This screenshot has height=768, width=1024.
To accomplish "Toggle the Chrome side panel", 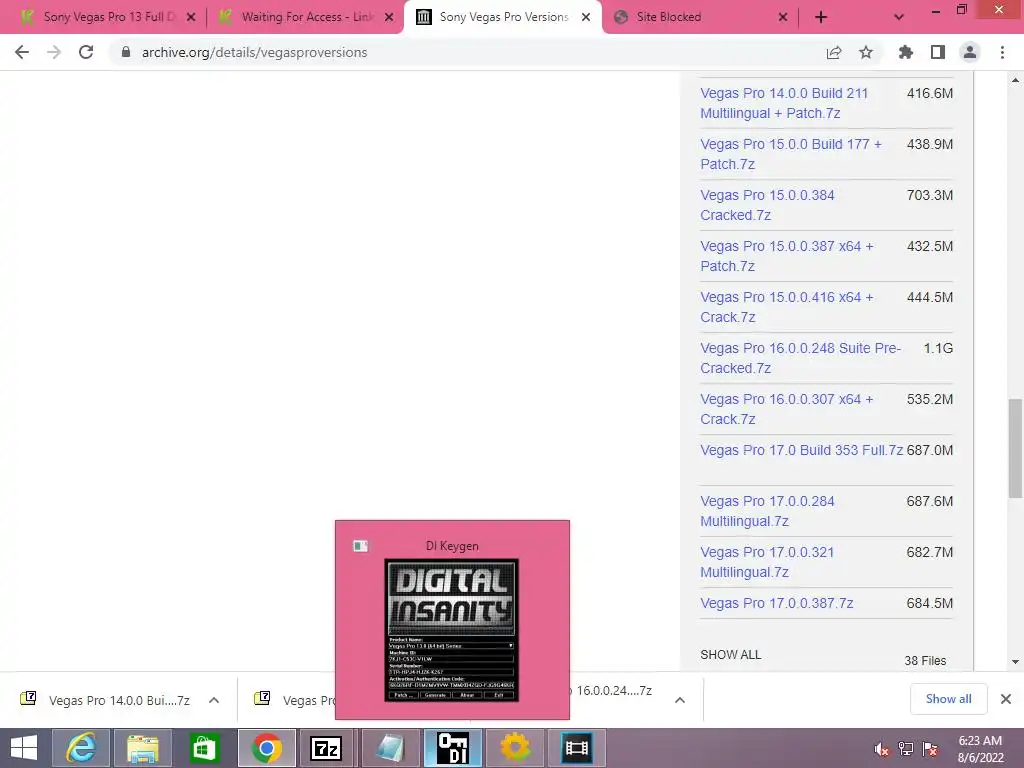I will 938,52.
